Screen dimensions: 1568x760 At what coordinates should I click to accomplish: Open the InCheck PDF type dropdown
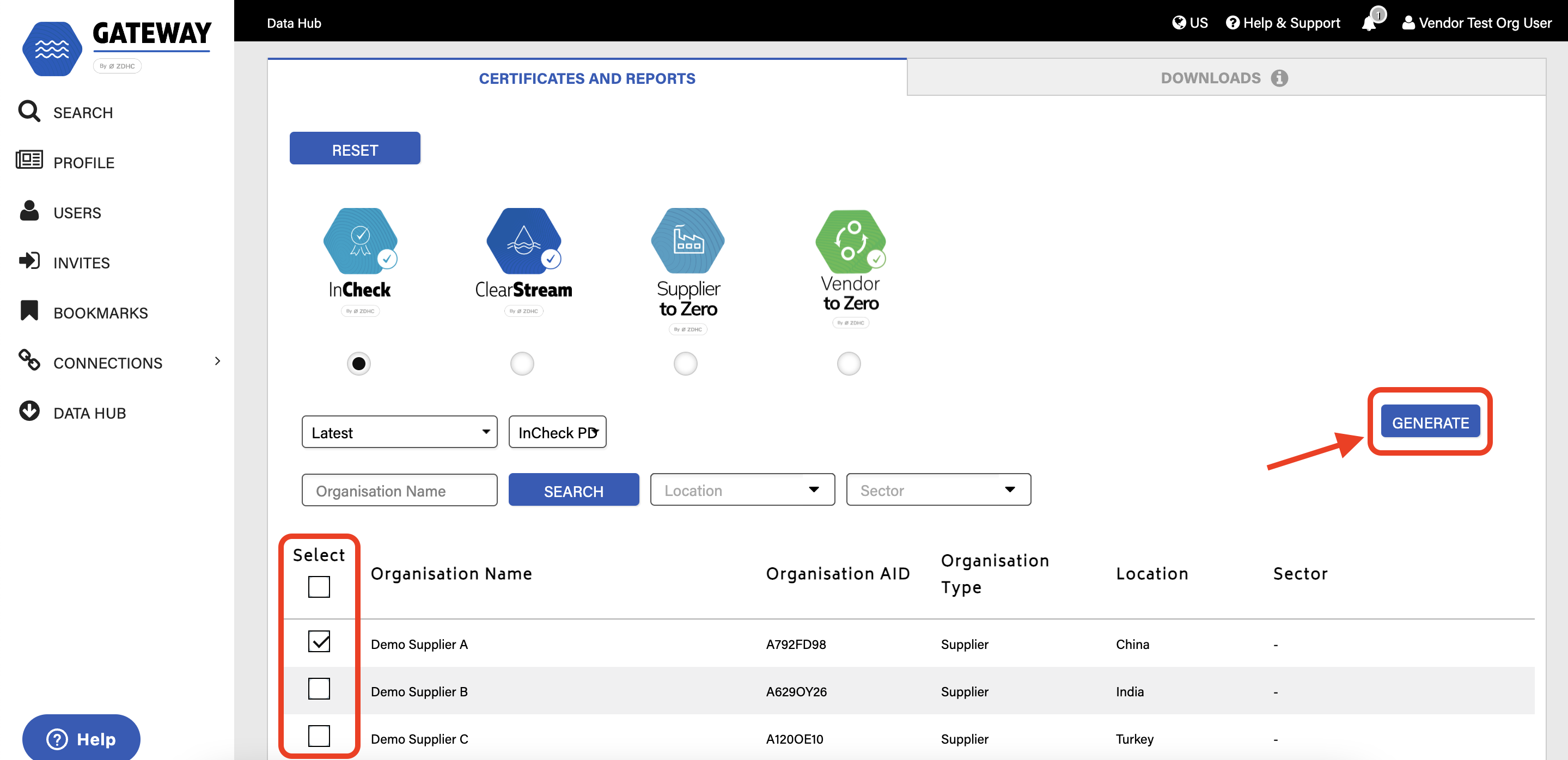click(557, 432)
